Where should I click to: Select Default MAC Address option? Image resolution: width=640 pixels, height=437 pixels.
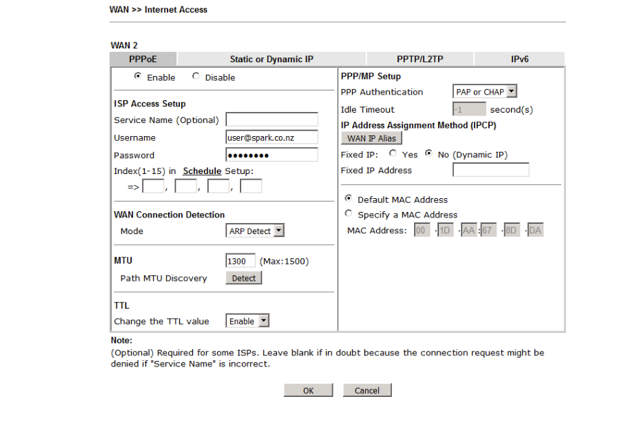tap(348, 199)
